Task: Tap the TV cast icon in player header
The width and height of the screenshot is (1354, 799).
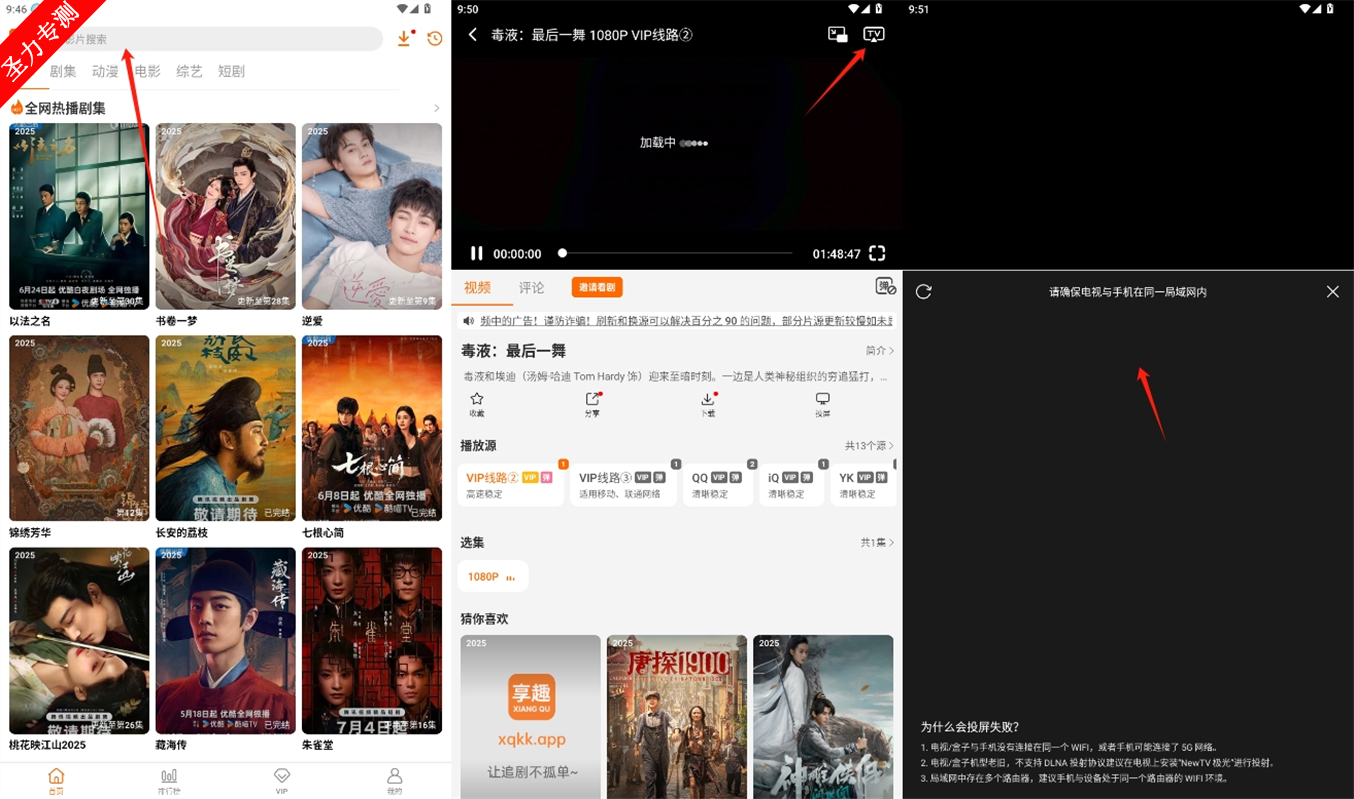Action: (874, 35)
